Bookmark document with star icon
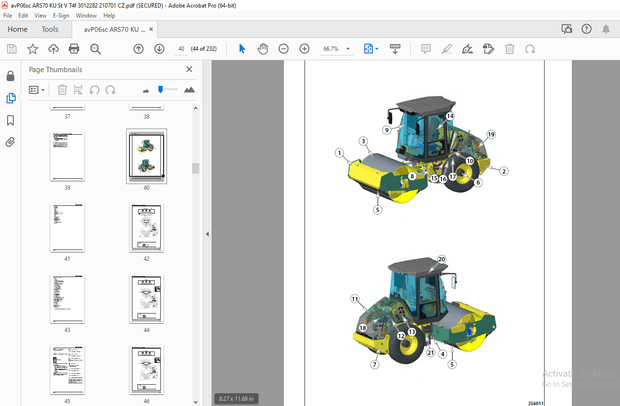 click(32, 49)
